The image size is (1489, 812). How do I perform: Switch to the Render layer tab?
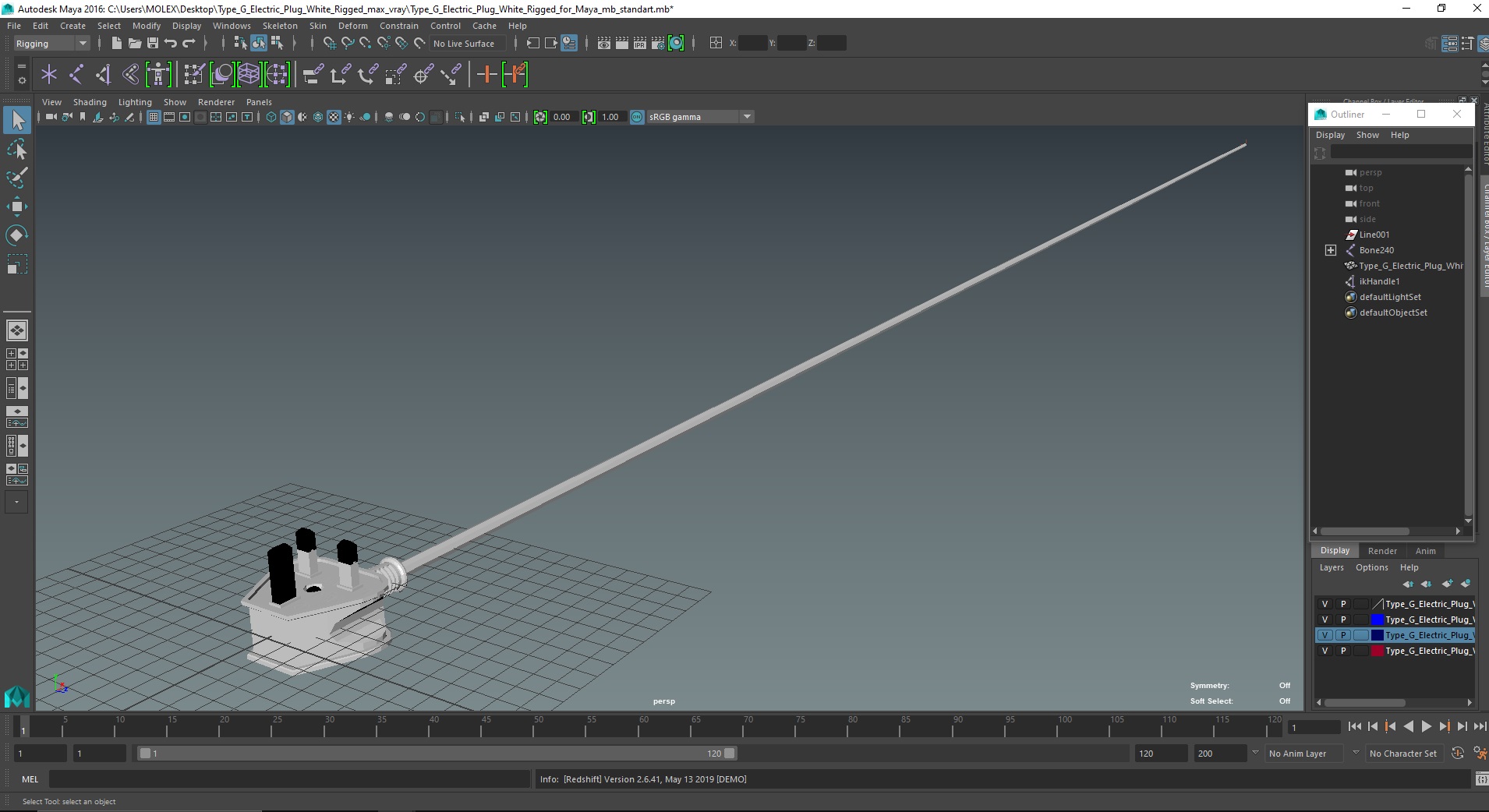click(x=1382, y=551)
